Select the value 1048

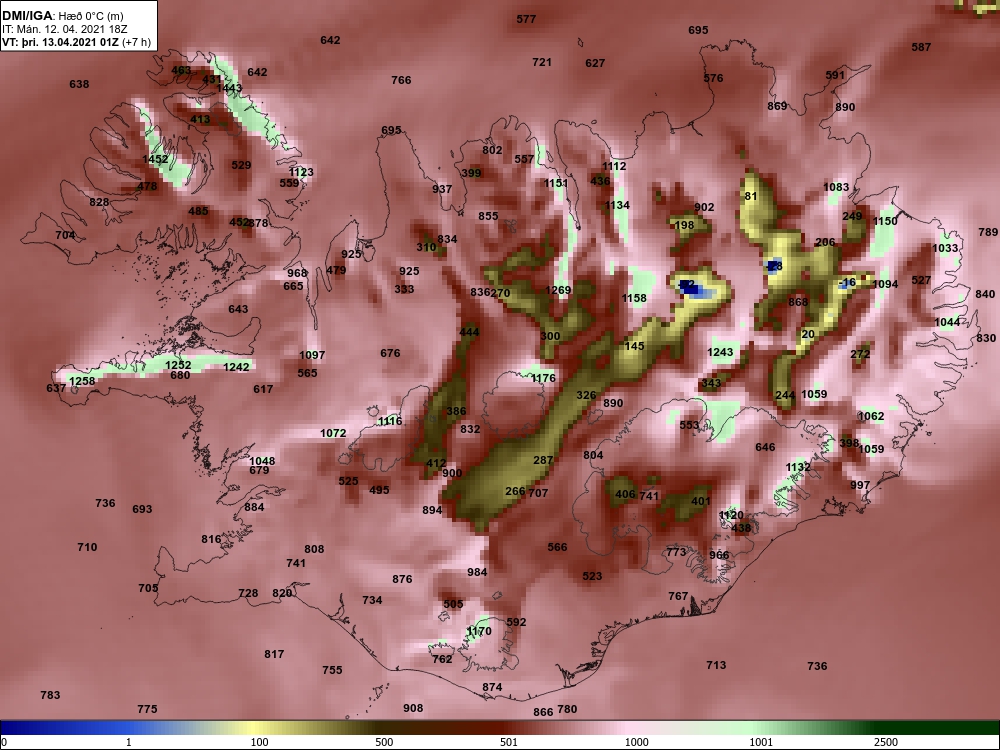pyautogui.click(x=262, y=461)
